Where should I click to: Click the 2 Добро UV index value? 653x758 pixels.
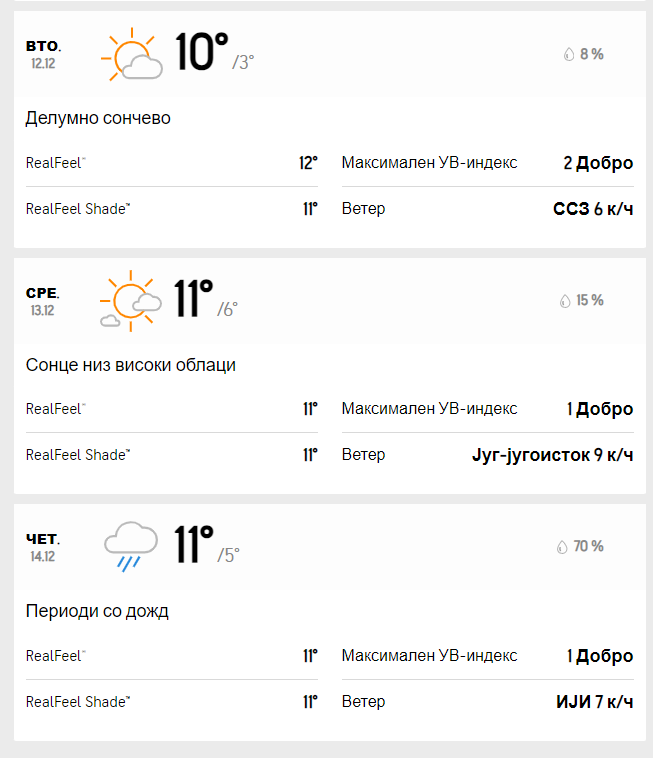pyautogui.click(x=598, y=163)
